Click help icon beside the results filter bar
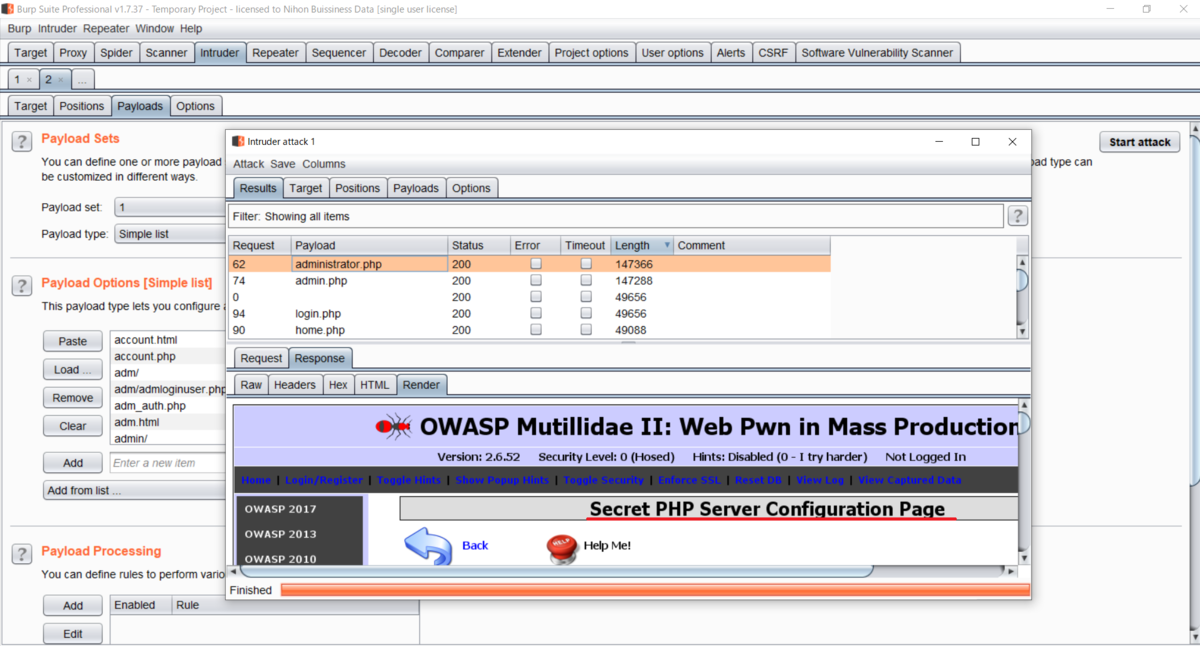This screenshot has width=1200, height=646. (1017, 216)
